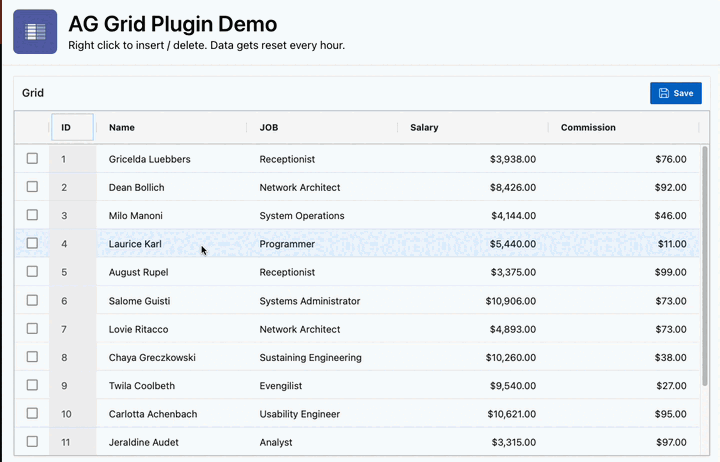Check the checkbox for Gricelda Luebbers row
The image size is (720, 462).
(32, 159)
